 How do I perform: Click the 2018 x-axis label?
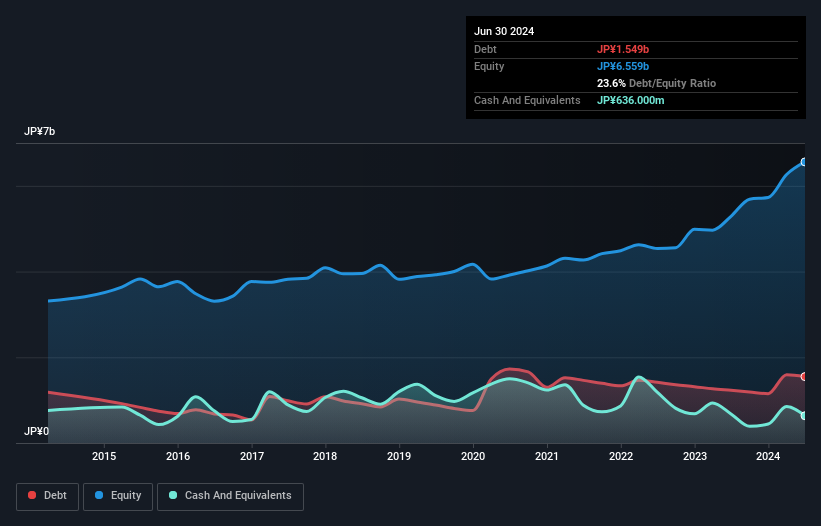[x=325, y=456]
